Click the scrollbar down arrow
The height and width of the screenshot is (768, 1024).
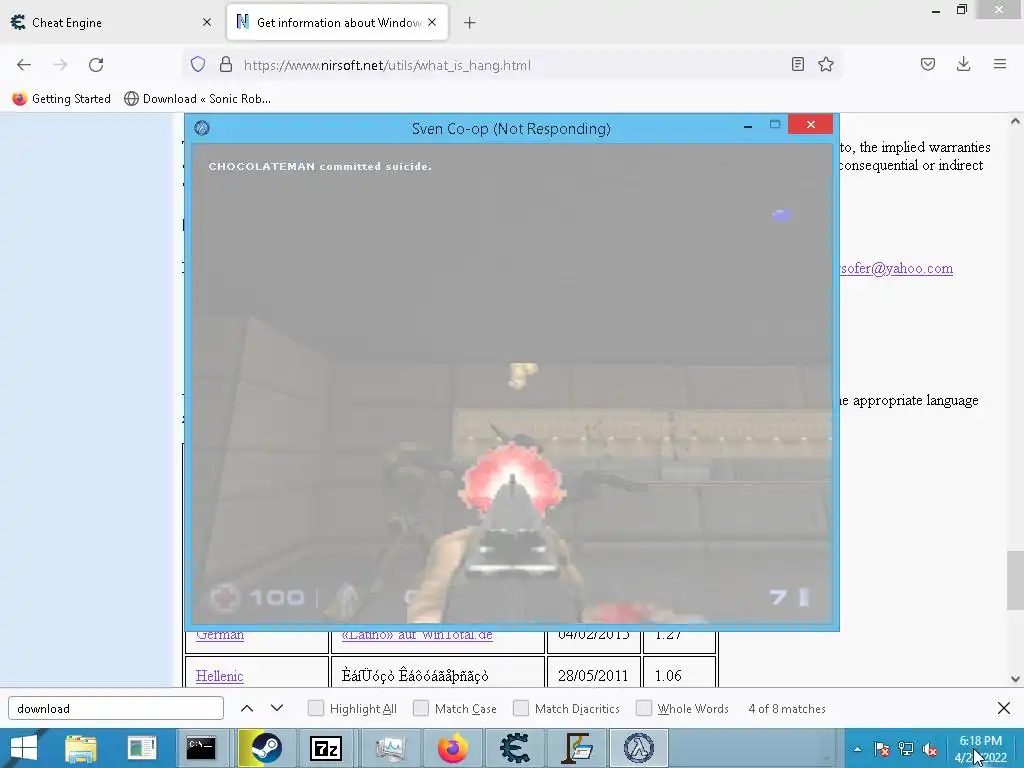point(1015,679)
